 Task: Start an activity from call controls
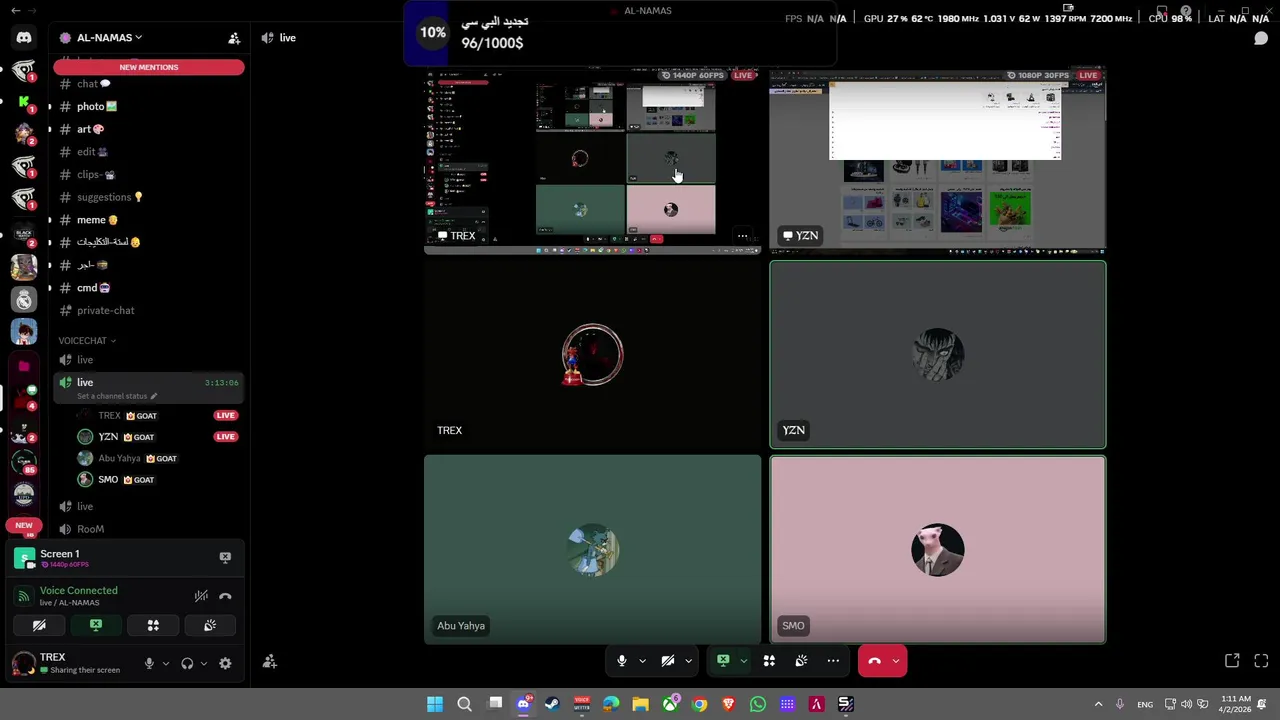[x=769, y=661]
